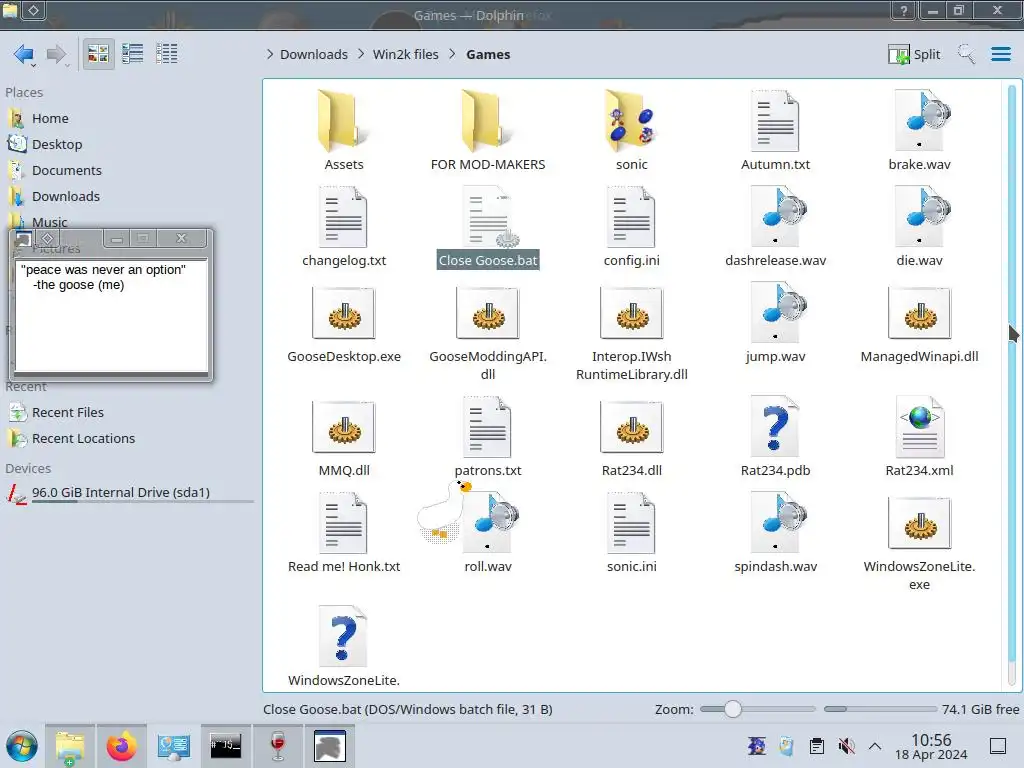The height and width of the screenshot is (768, 1024).
Task: Adjust the Zoom slider handle
Action: 733,709
